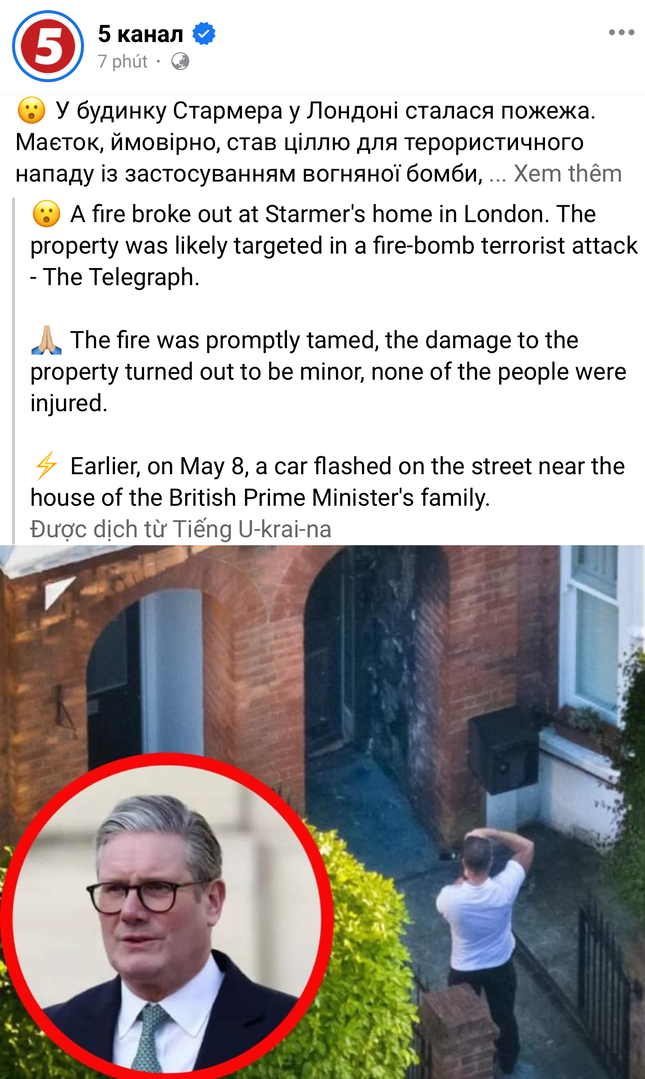
Task: Click the original Ukrainian post text
Action: [x=318, y=142]
